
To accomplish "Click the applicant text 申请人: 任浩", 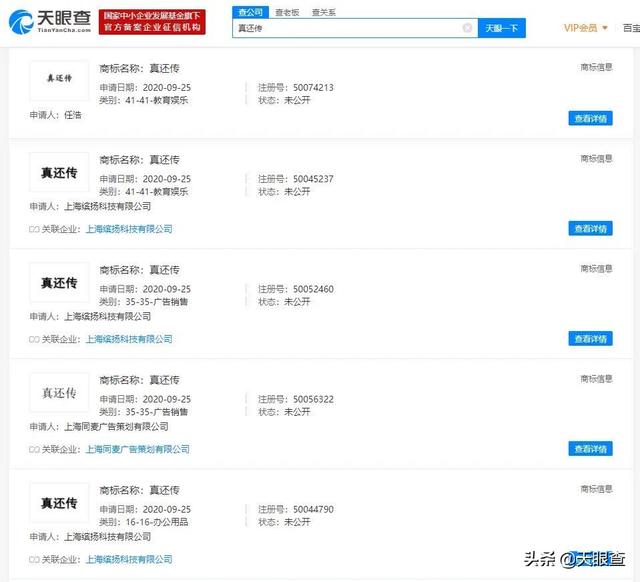I will [56, 115].
